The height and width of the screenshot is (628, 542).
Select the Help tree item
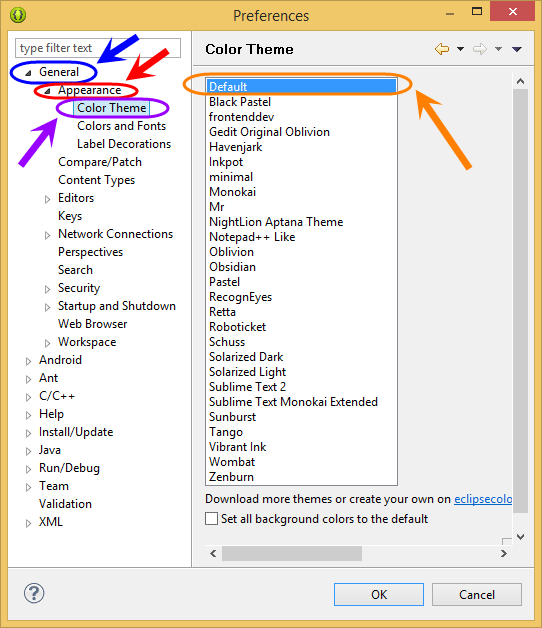(x=51, y=414)
